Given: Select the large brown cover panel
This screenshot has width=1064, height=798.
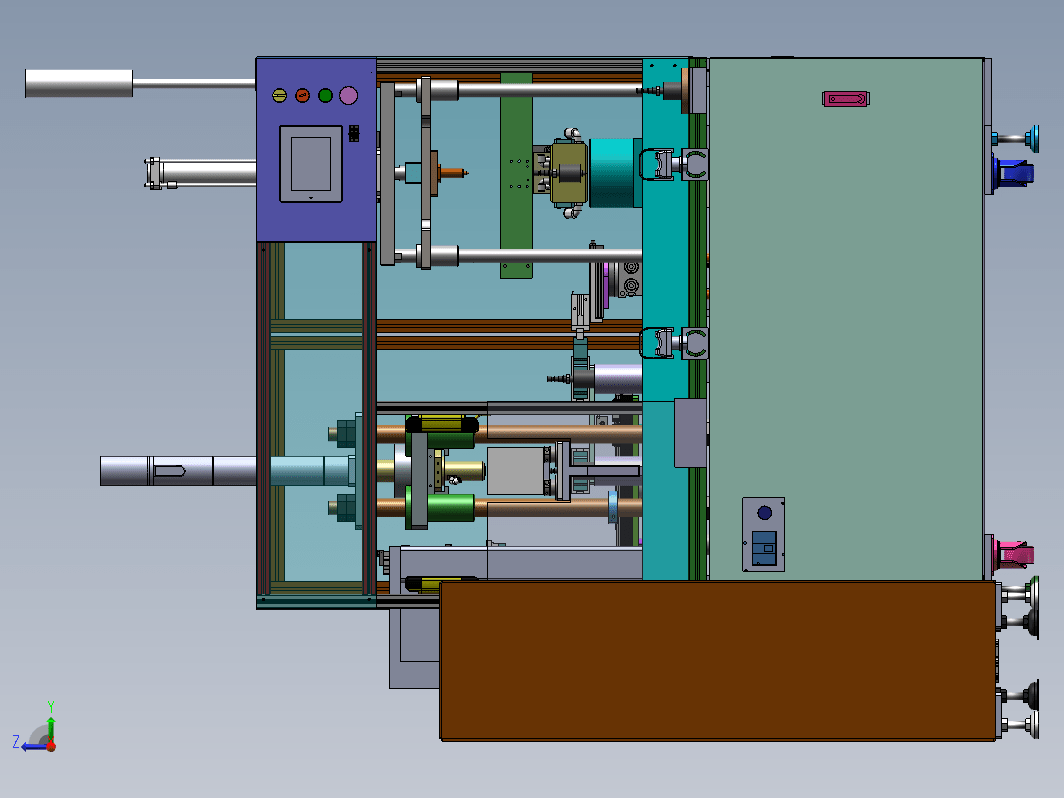Looking at the screenshot, I should [718, 660].
